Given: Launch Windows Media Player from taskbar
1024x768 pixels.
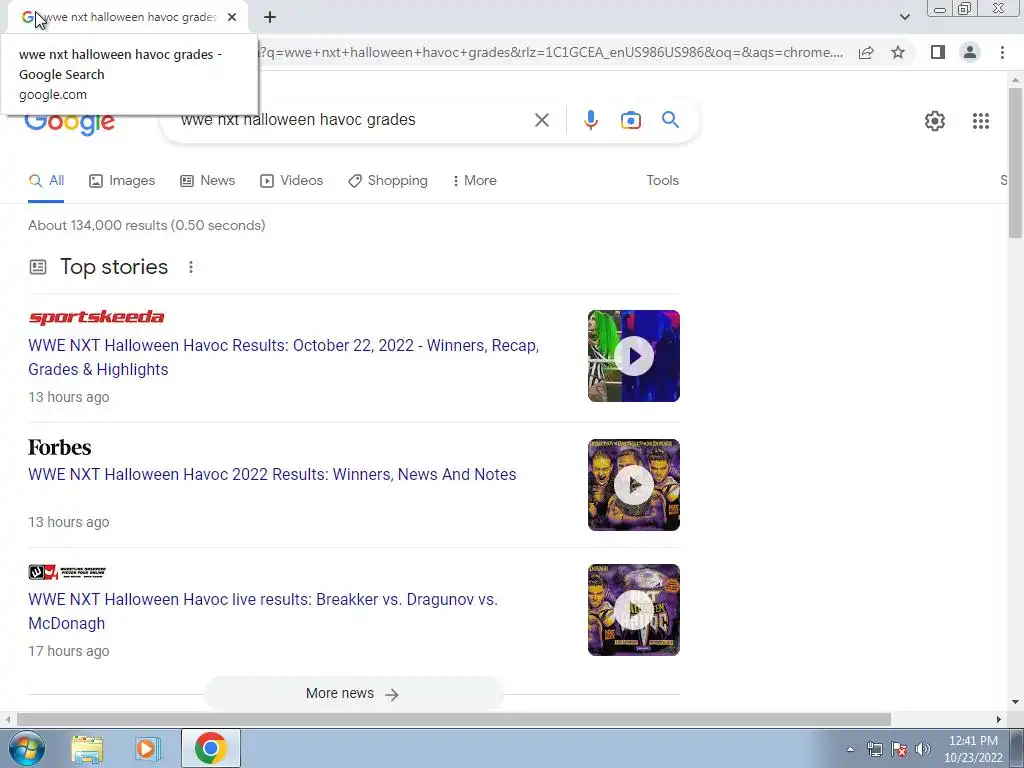Looking at the screenshot, I should point(148,748).
